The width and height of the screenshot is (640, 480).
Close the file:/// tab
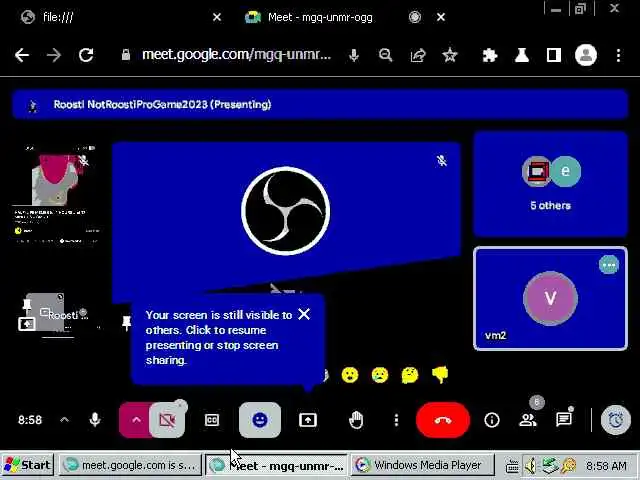point(217,17)
